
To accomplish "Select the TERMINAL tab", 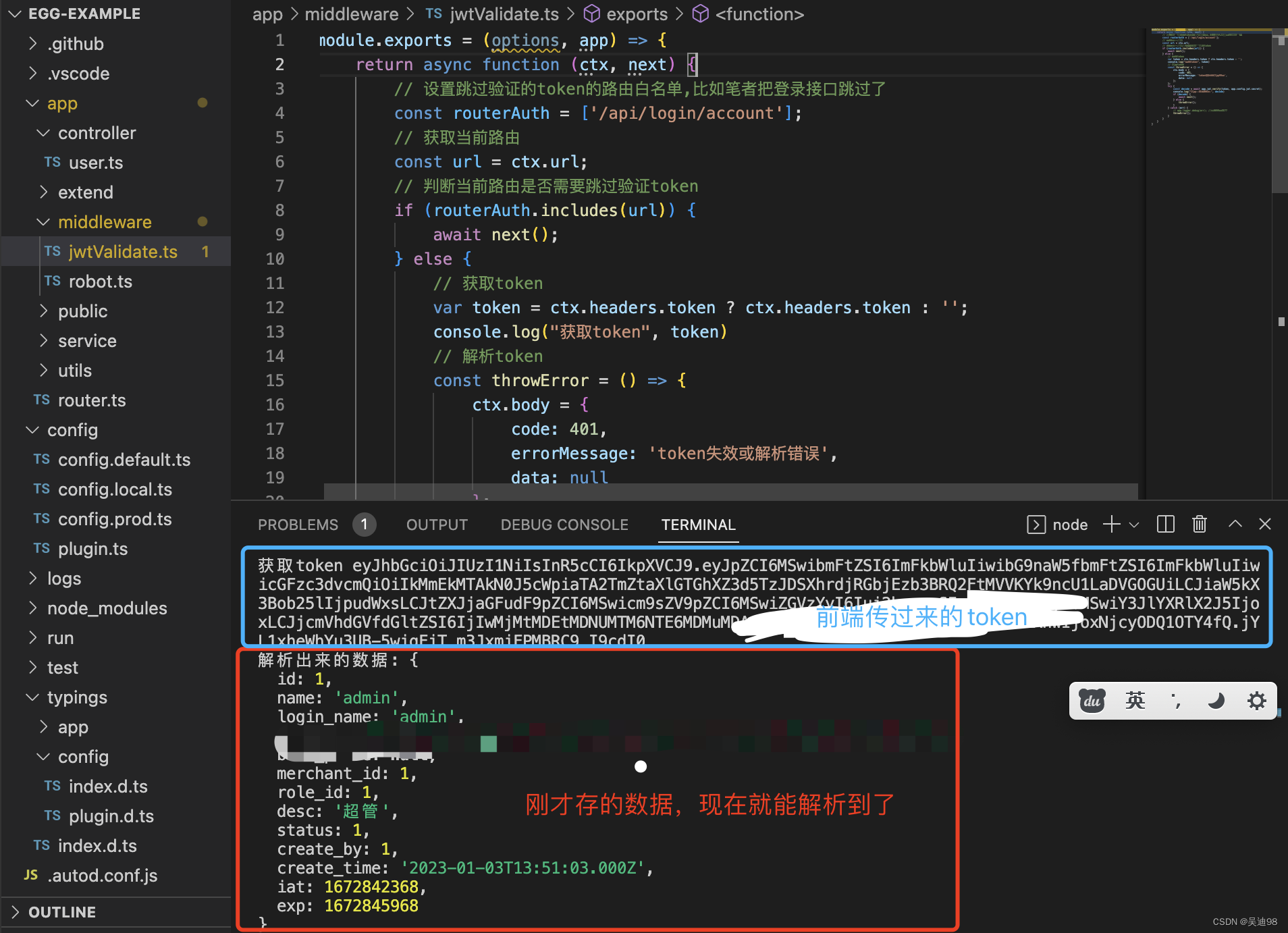I will [699, 525].
